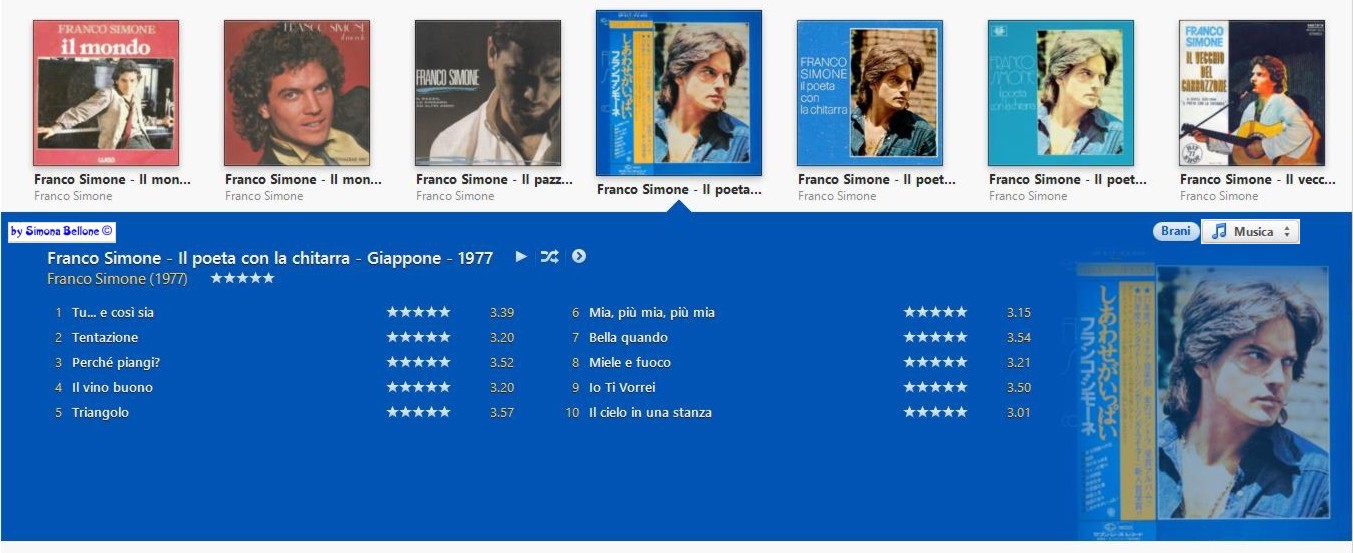Open the Il pazzo album thumbnail
Screen dimensions: 1353x553
click(x=488, y=93)
